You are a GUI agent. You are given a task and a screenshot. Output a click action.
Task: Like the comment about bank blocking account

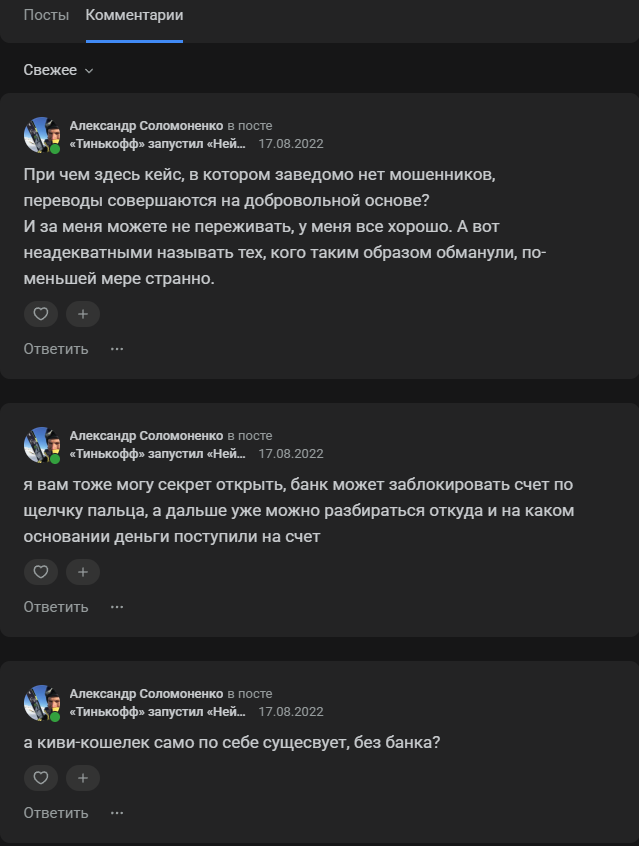pyautogui.click(x=41, y=572)
